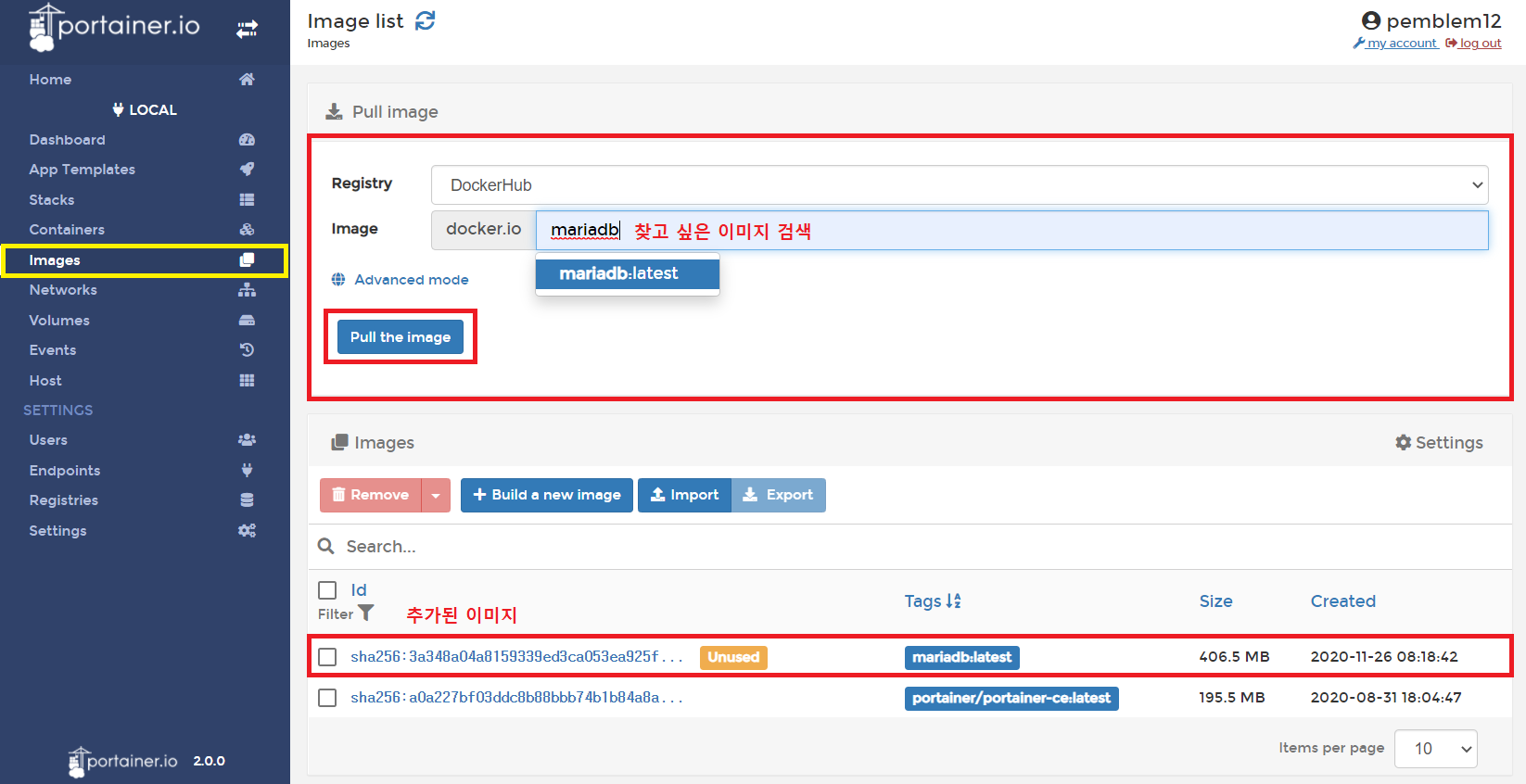Click the refresh icon beside Image list
The height and width of the screenshot is (784, 1526).
coord(425,20)
